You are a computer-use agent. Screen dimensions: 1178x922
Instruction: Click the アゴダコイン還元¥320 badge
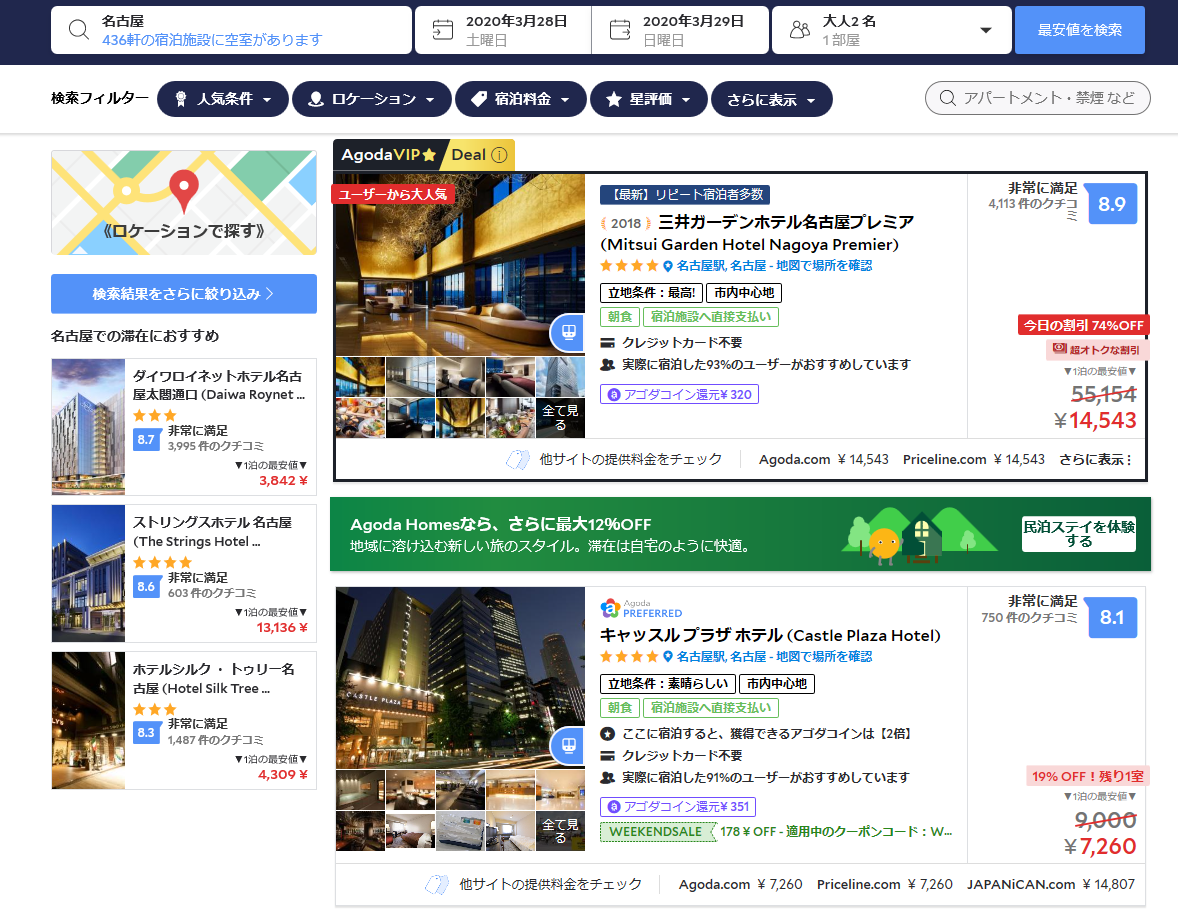[x=679, y=394]
